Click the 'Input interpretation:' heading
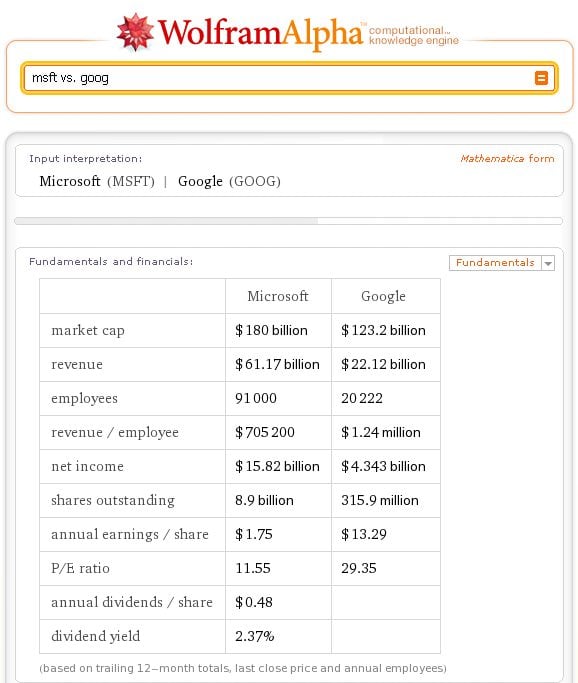The image size is (578, 683). click(x=86, y=159)
